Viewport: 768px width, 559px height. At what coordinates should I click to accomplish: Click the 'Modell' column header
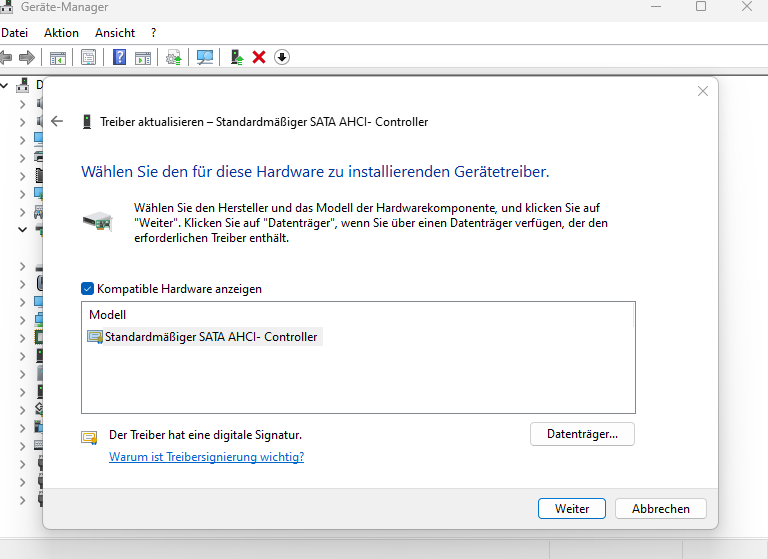pyautogui.click(x=107, y=315)
